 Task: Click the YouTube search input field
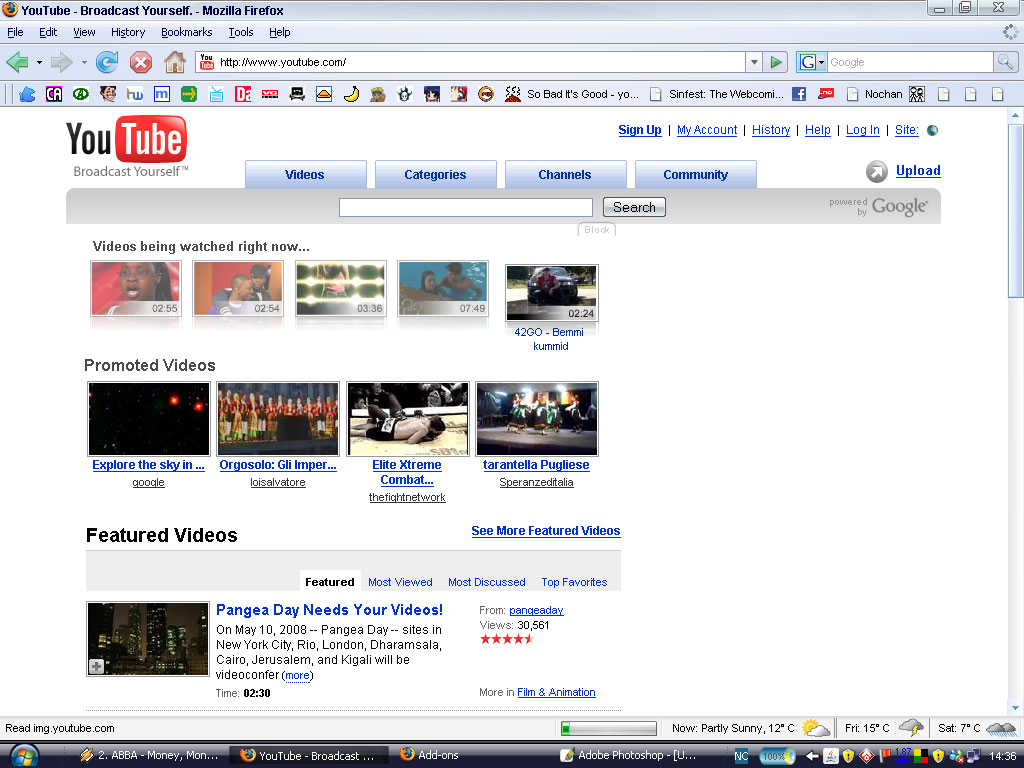466,207
